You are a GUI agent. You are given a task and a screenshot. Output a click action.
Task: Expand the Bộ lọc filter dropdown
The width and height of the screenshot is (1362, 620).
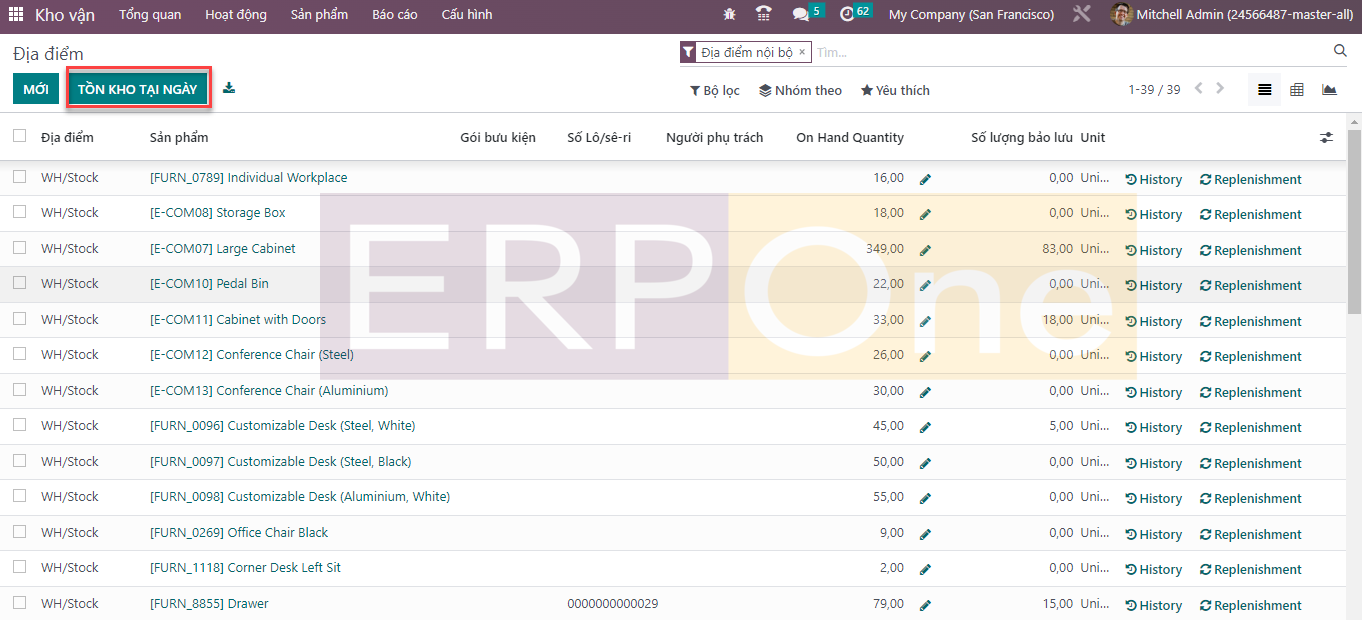(714, 90)
